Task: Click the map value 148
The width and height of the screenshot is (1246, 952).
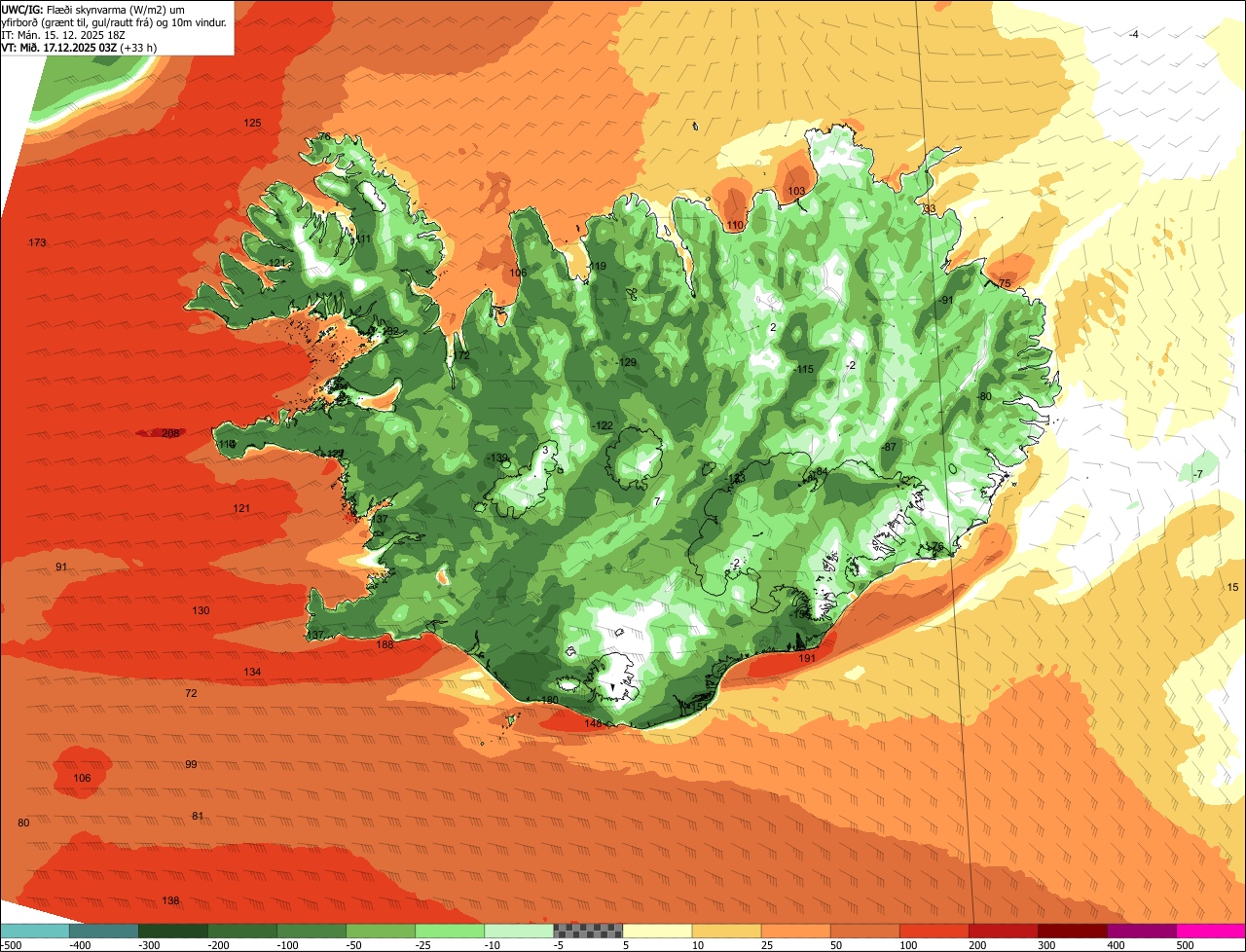Action: 594,723
